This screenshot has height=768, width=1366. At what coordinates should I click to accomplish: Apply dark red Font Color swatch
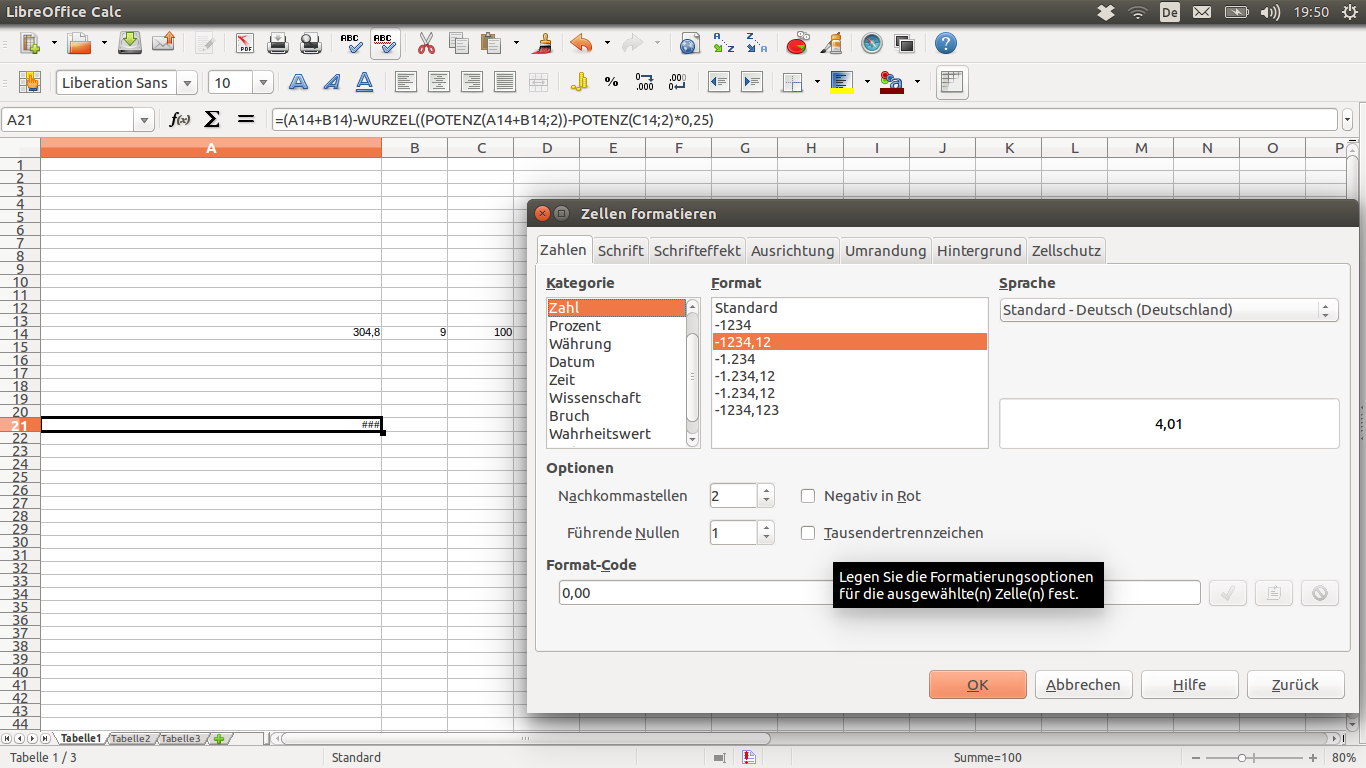[892, 83]
